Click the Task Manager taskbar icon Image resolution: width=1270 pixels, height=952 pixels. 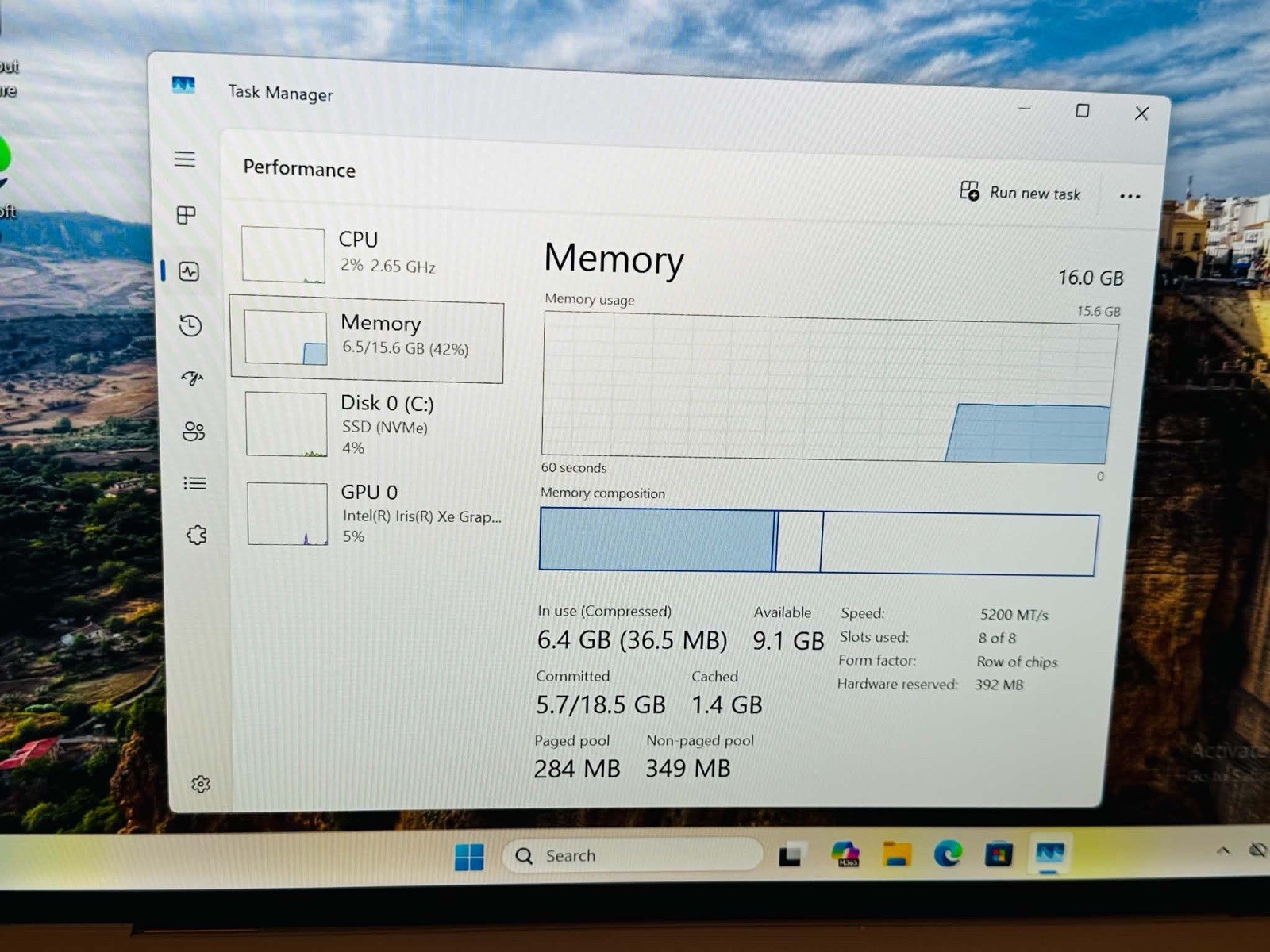[x=1049, y=854]
